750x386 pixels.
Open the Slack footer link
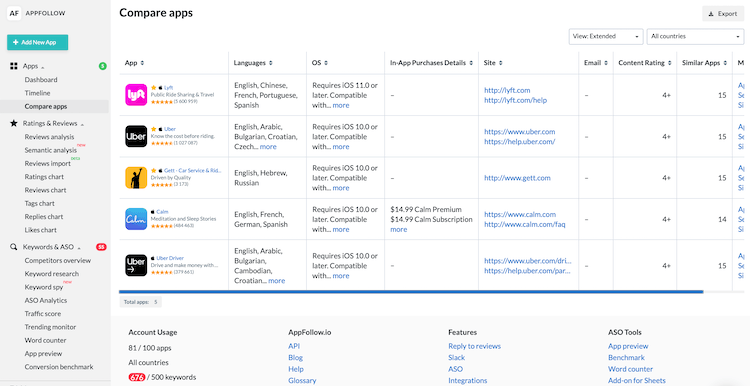(x=456, y=358)
